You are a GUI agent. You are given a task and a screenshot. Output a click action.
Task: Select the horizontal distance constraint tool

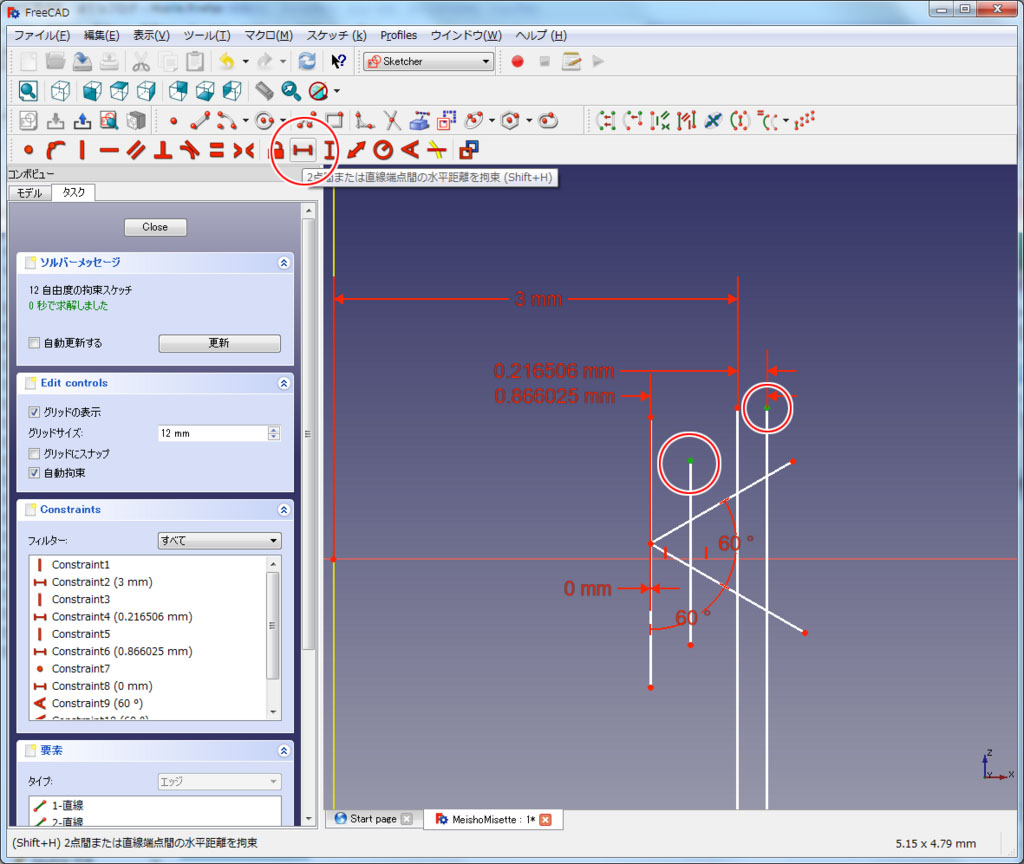pyautogui.click(x=302, y=150)
